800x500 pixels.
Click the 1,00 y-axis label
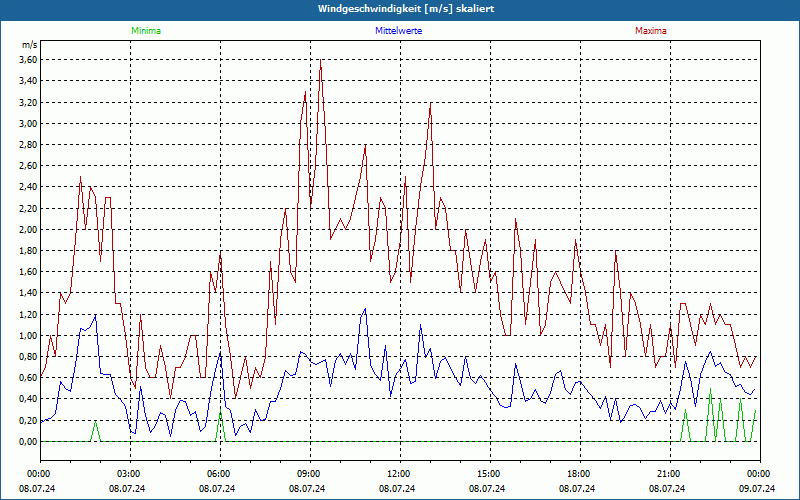tap(28, 336)
